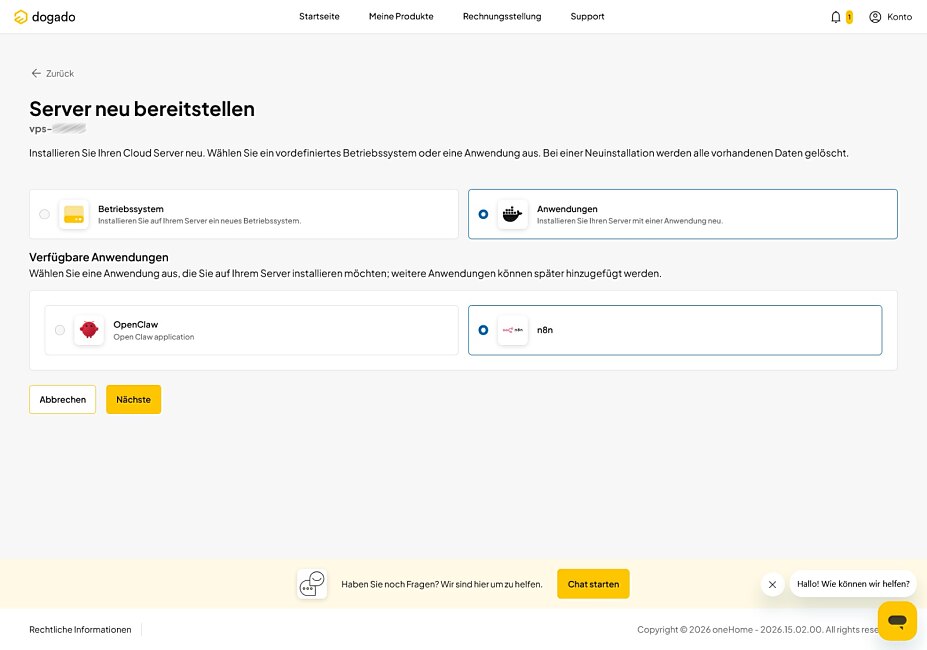Click the Chat starten button
927x650 pixels.
pos(593,584)
